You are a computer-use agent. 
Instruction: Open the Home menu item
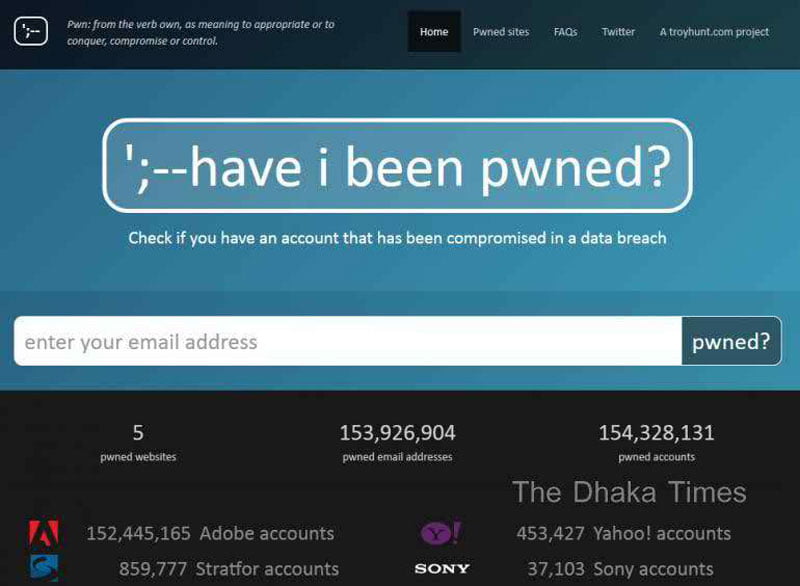tap(434, 32)
